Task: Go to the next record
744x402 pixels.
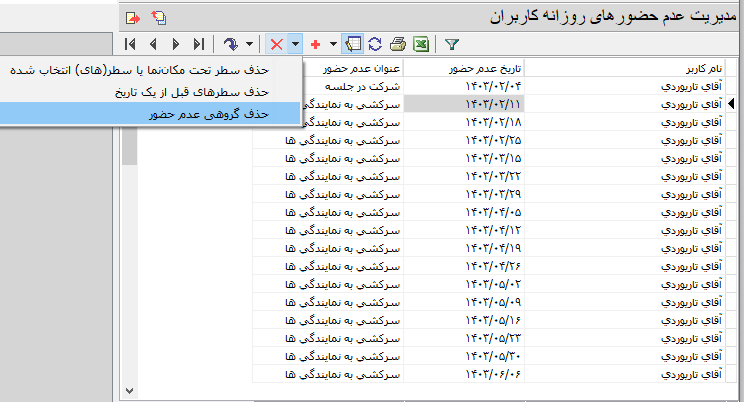Action: click(176, 44)
